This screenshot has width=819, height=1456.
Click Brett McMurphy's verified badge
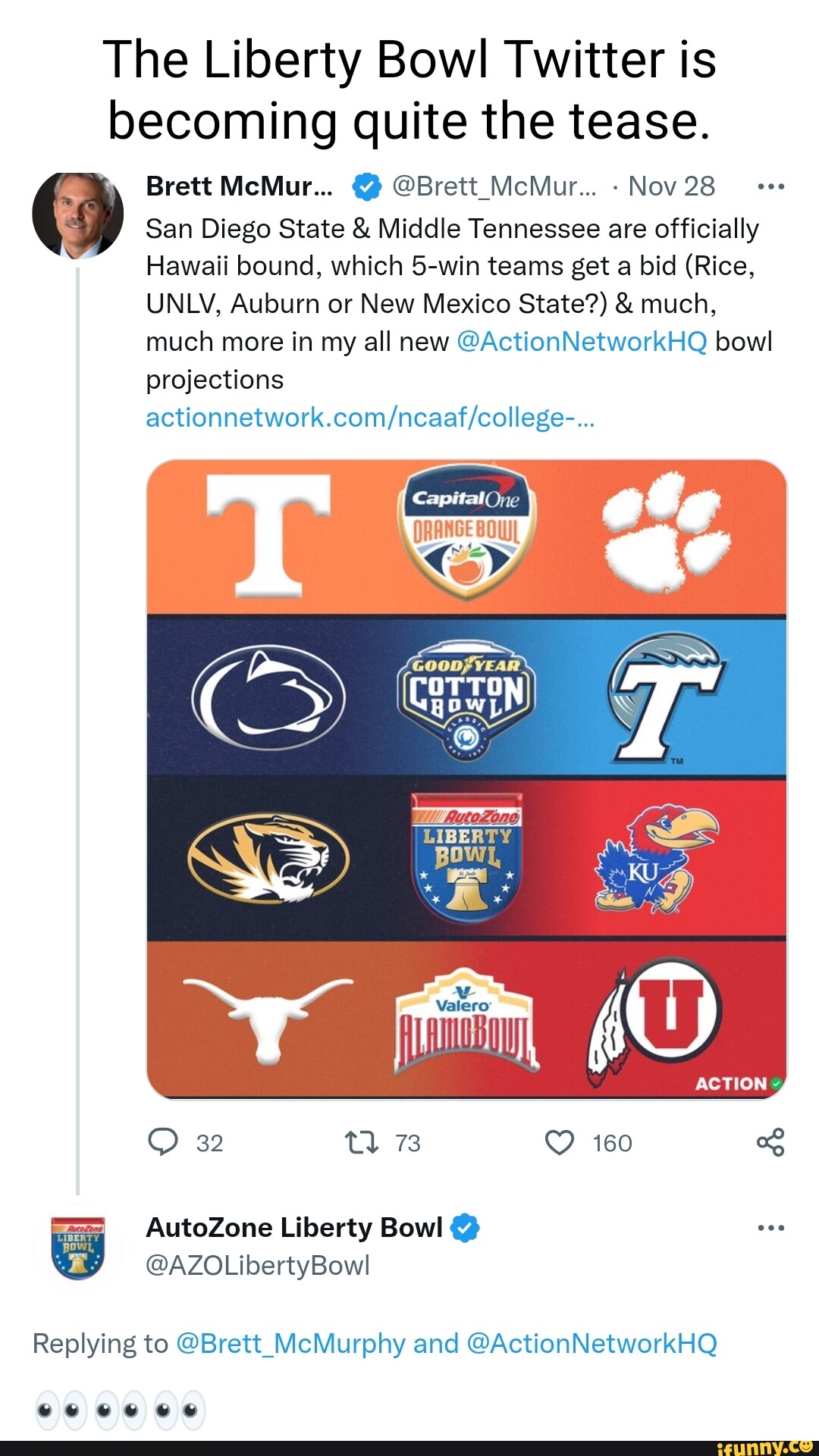click(x=367, y=186)
